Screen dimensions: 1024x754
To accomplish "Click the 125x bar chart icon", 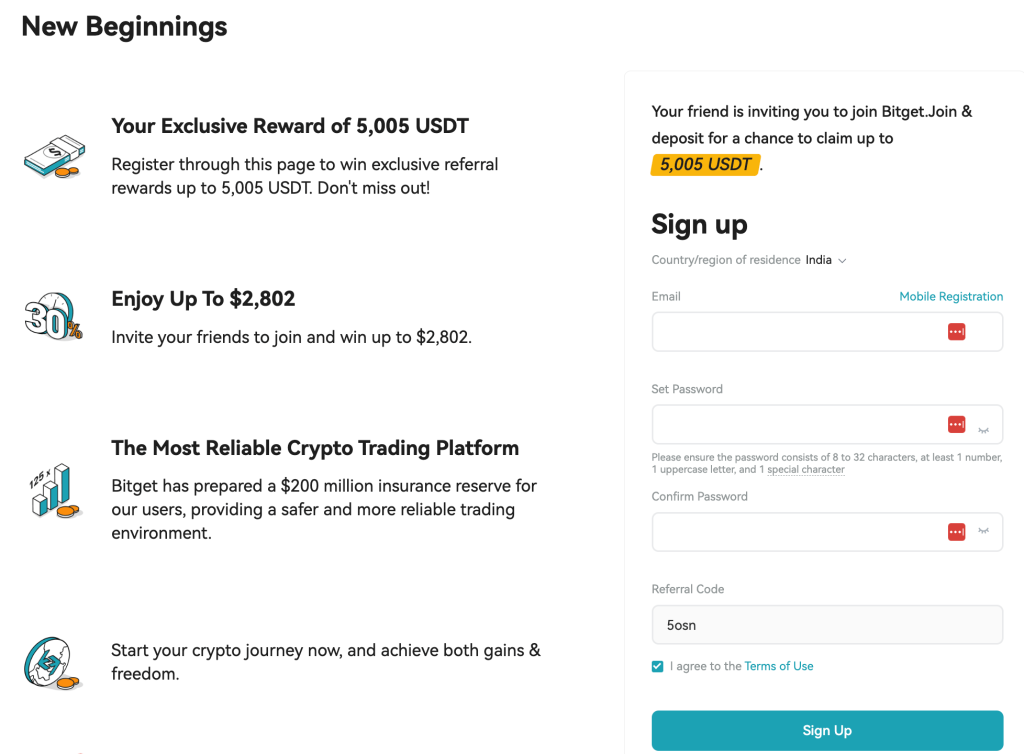I will coord(52,490).
